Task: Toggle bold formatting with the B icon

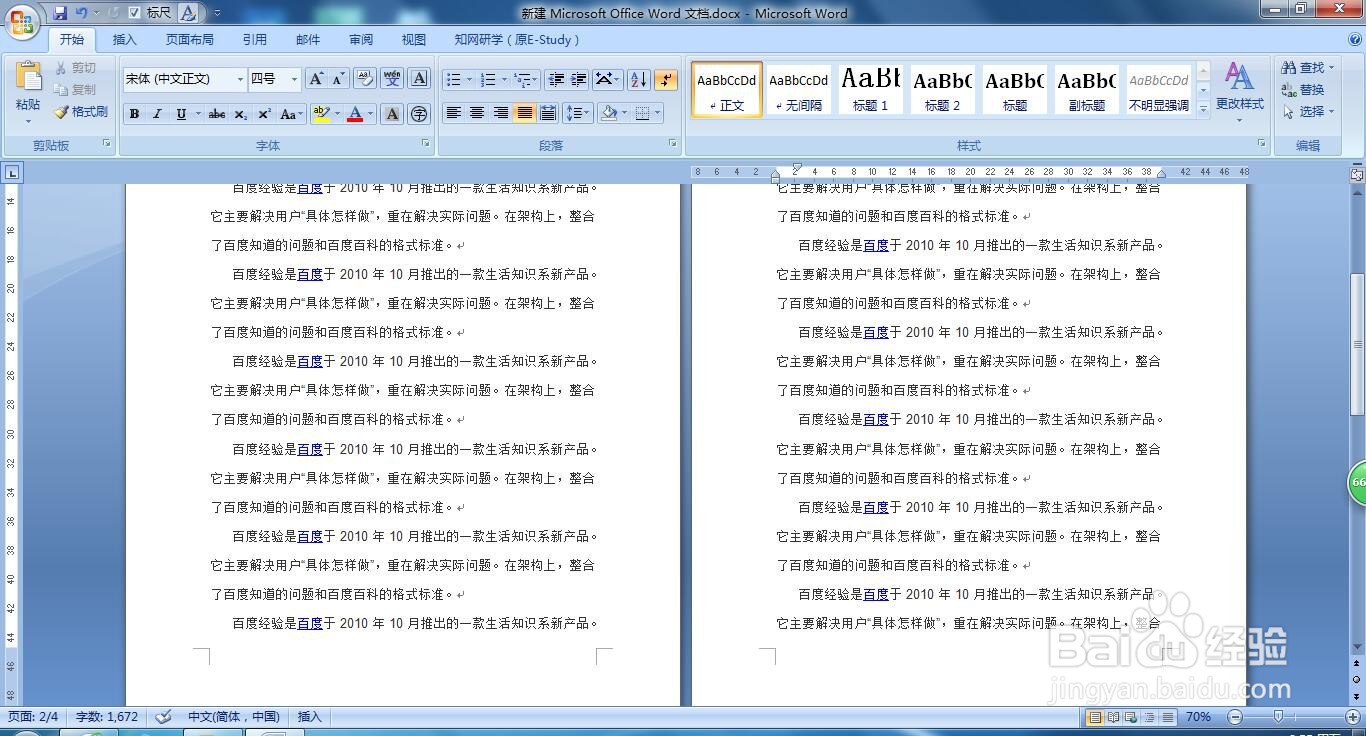Action: 134,113
